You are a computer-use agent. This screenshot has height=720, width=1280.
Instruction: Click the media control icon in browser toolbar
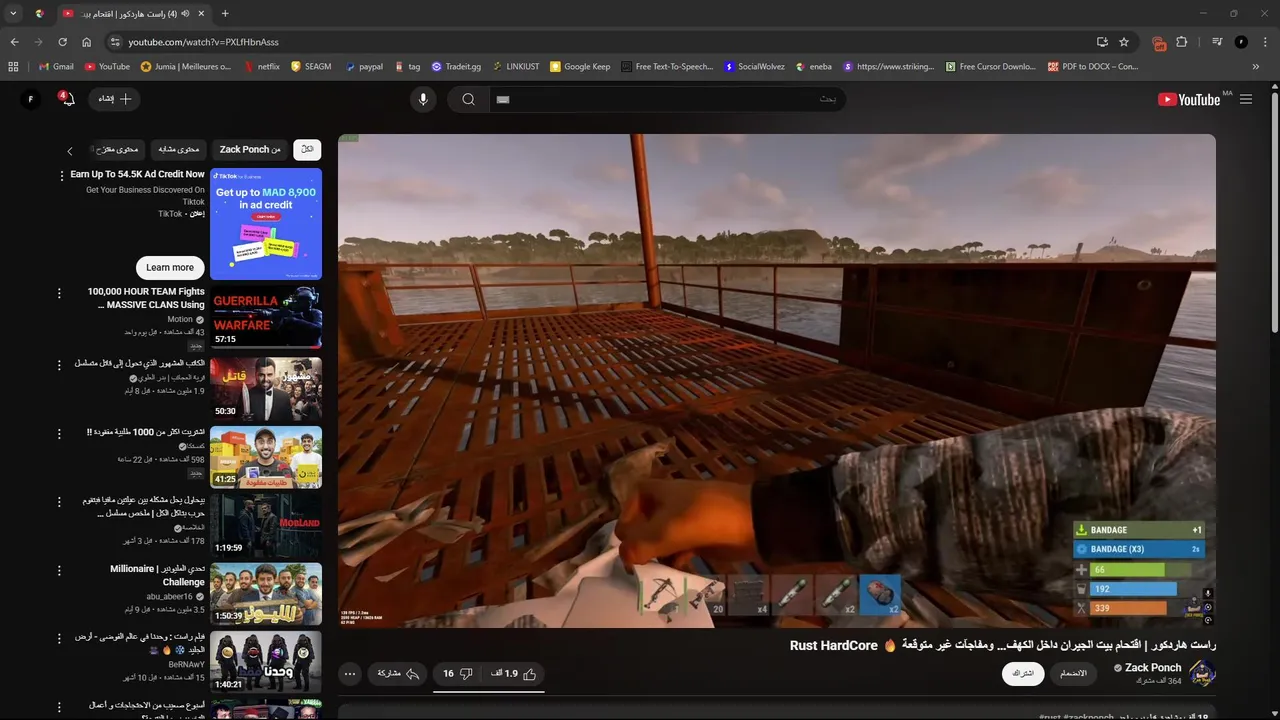coord(1217,42)
